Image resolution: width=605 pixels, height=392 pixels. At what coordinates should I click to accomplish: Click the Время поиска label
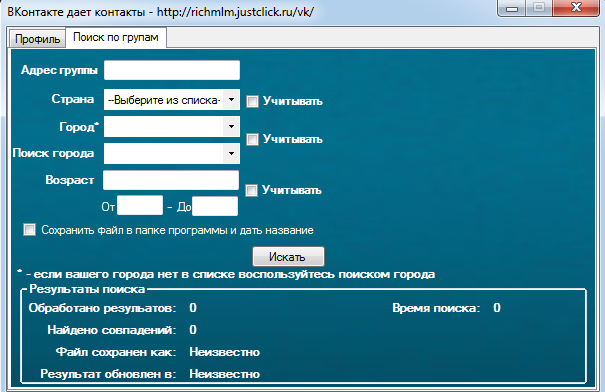(x=436, y=308)
